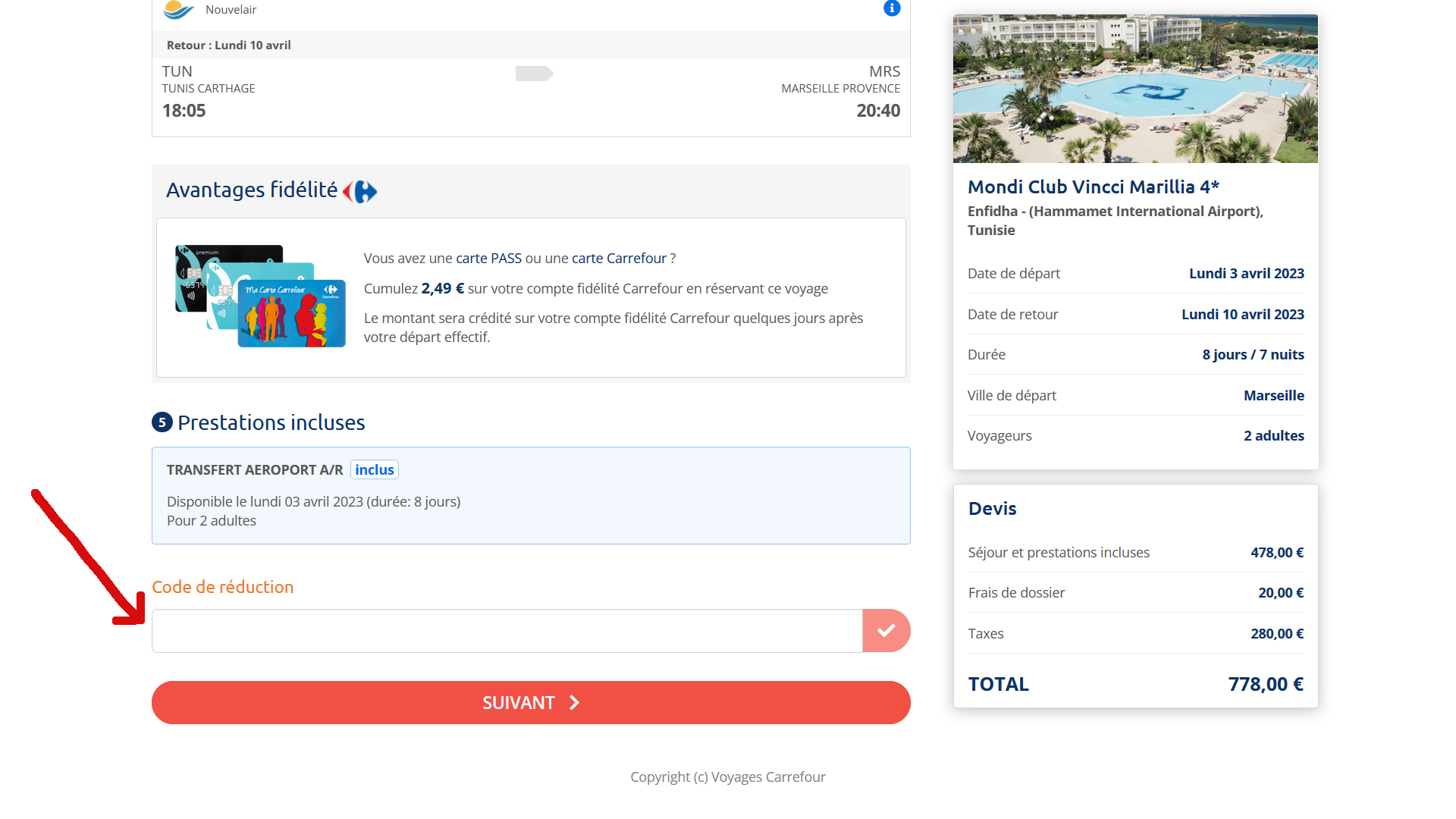1456x819 pixels.
Task: Click the 'carte Carrefour' text
Action: (619, 258)
